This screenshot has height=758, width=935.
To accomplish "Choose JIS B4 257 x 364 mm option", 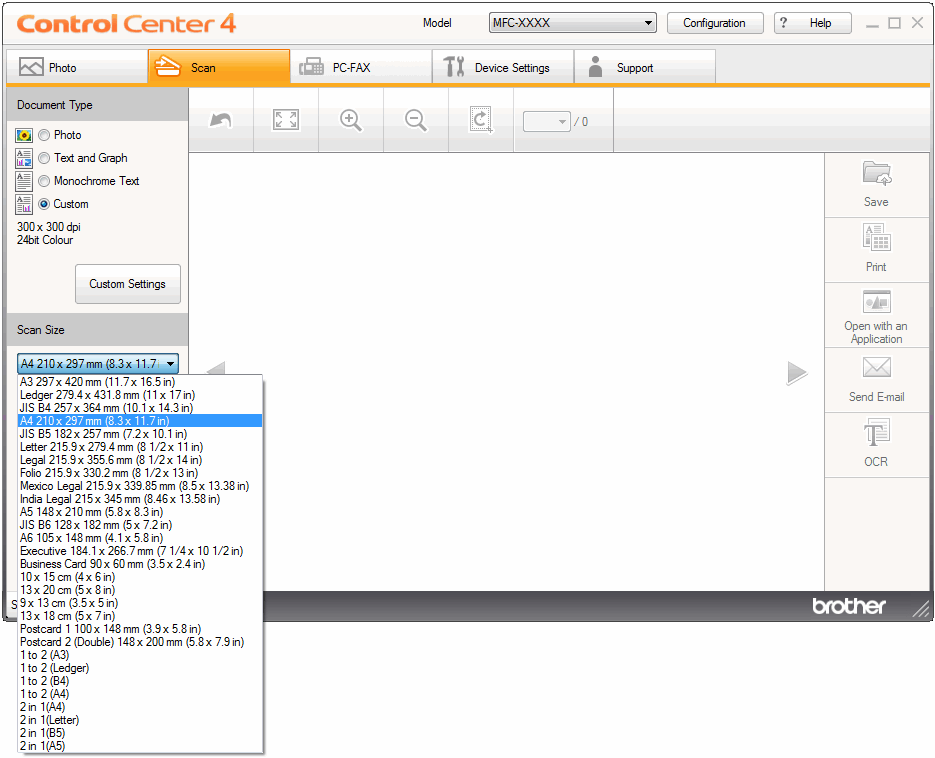I will click(140, 408).
